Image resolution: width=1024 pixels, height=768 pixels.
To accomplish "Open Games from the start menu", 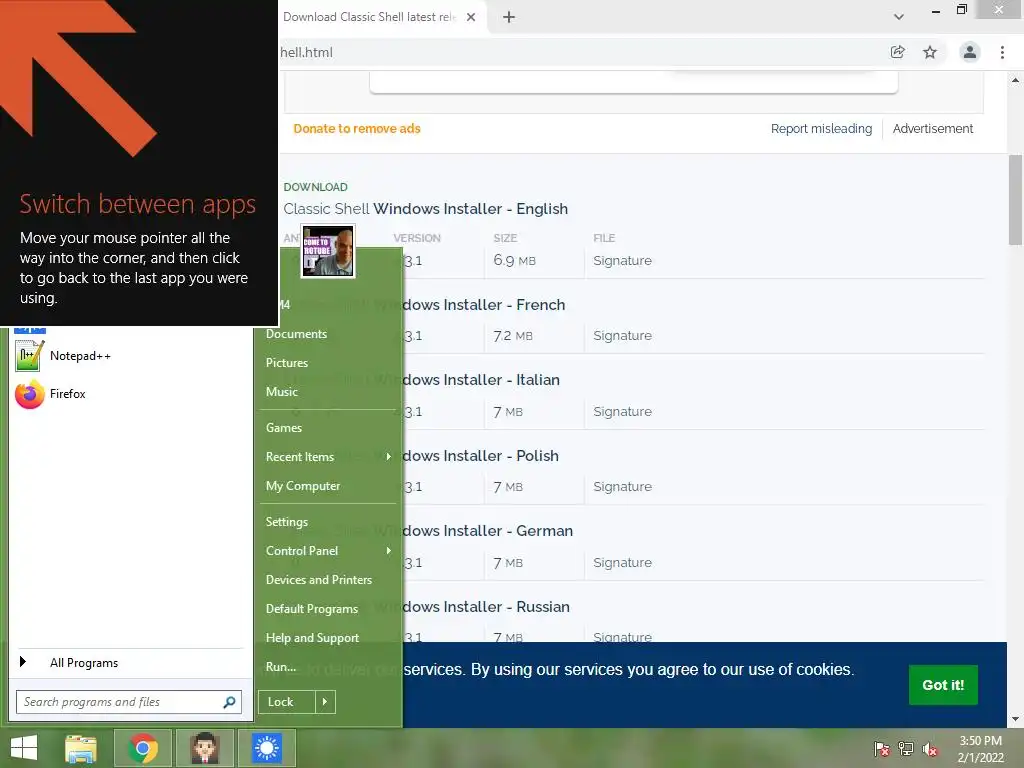I will click(283, 428).
